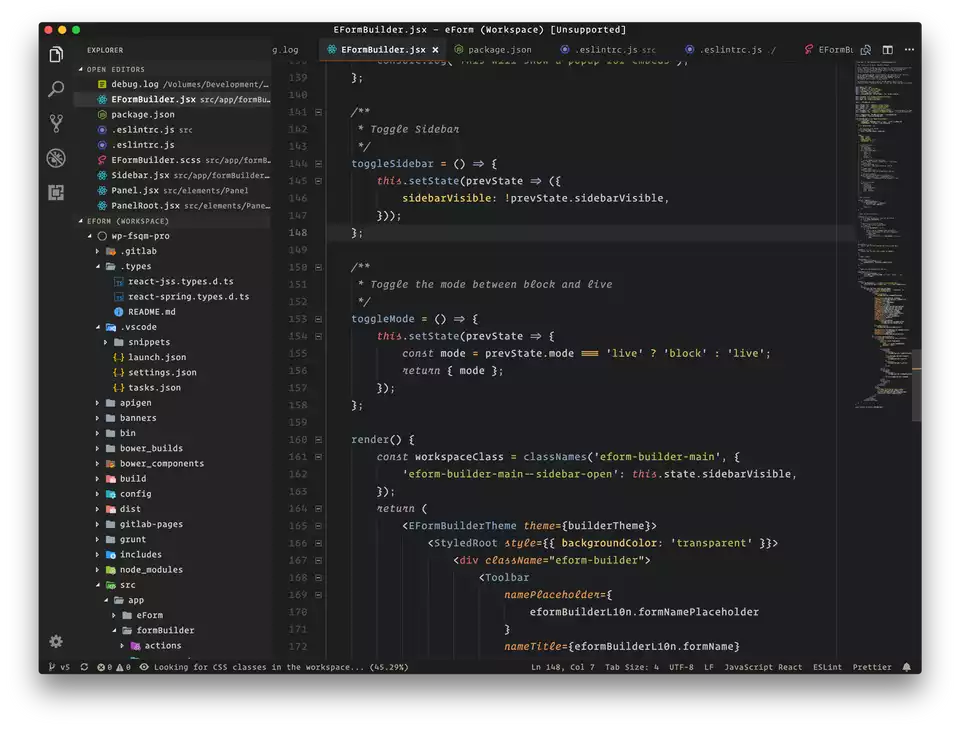
Task: Click the editor vertical scrollbar thumb
Action: 917,385
